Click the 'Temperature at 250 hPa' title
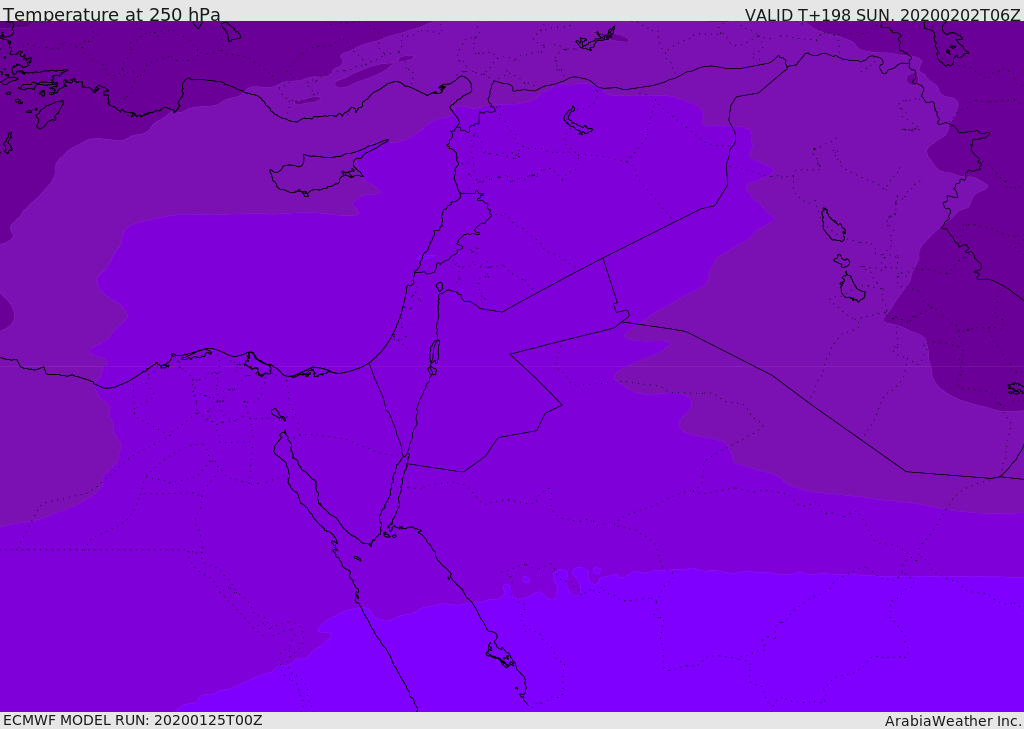Screen dimensions: 1024x729 coord(112,14)
